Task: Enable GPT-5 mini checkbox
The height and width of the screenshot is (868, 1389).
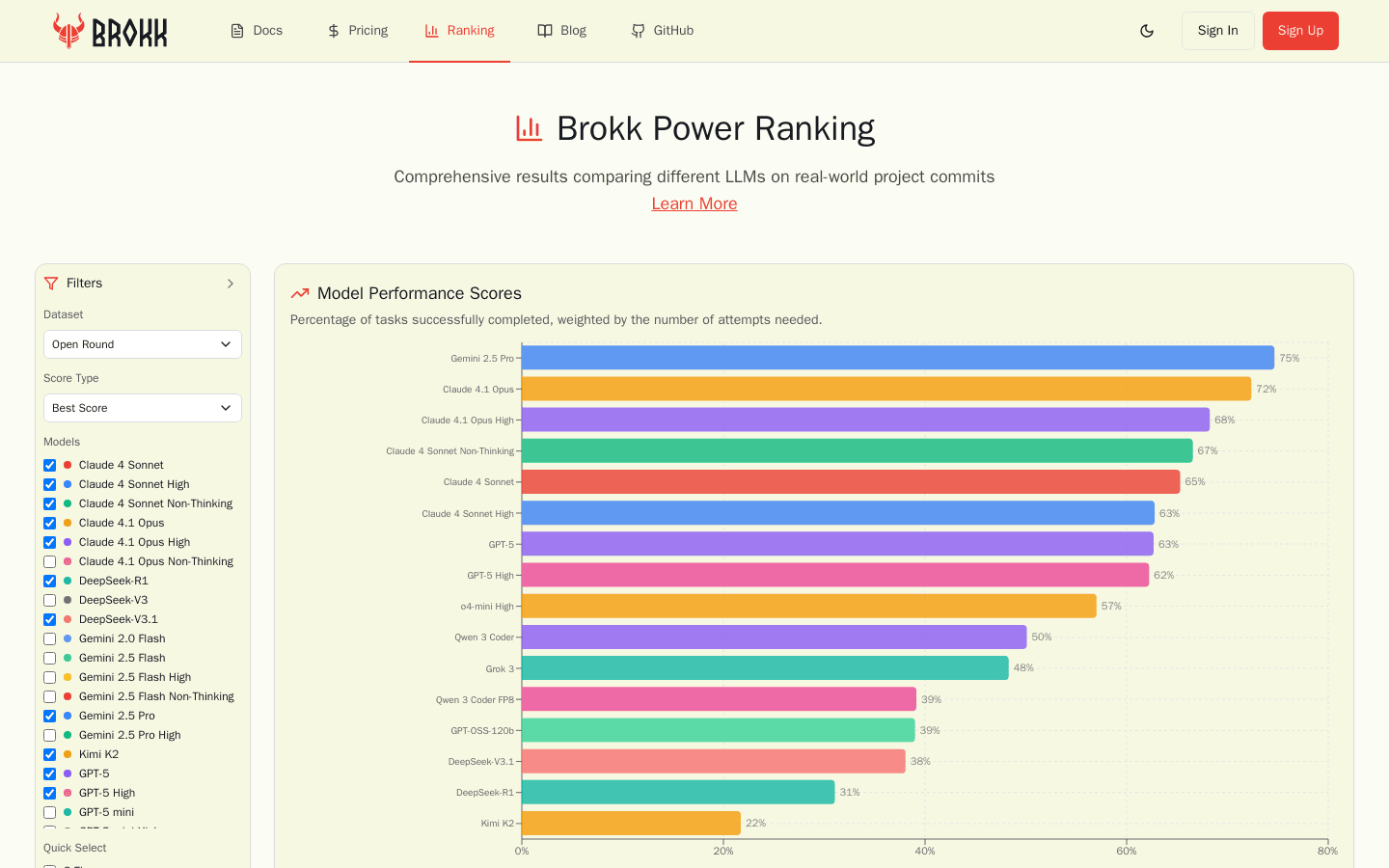Action: [x=49, y=812]
